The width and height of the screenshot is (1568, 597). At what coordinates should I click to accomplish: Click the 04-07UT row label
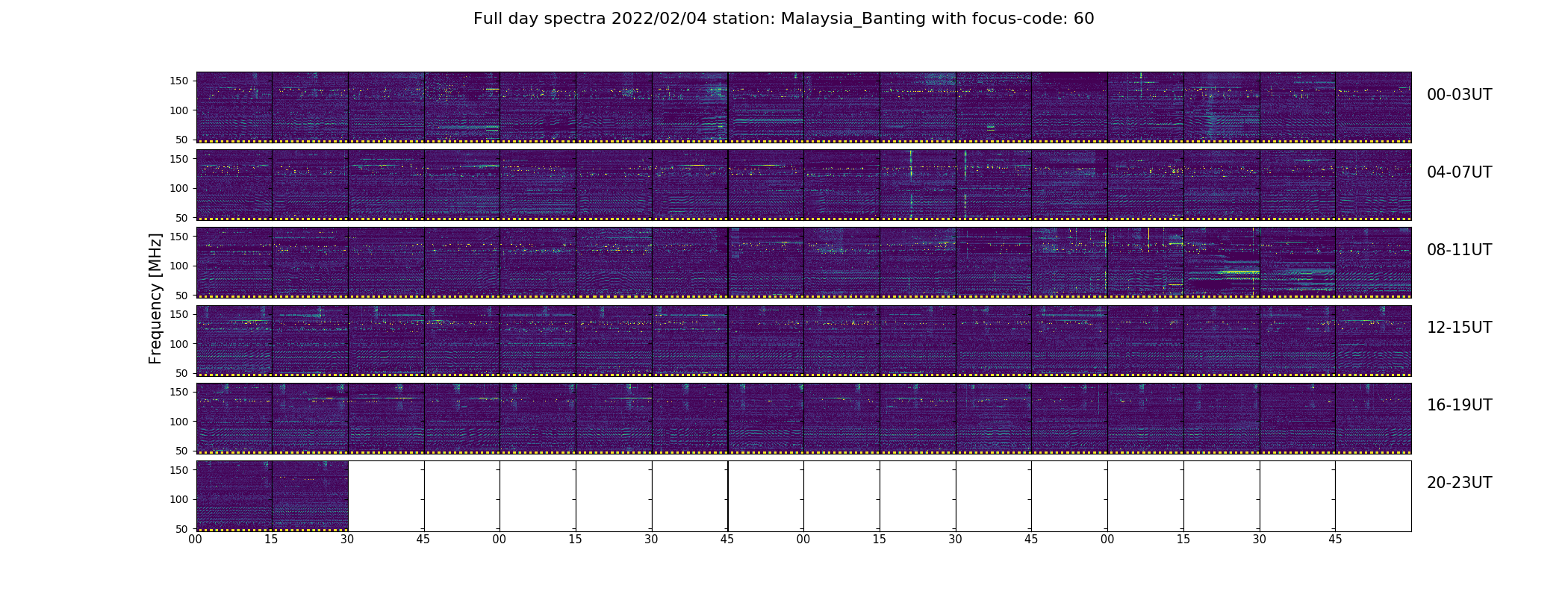pos(1459,172)
